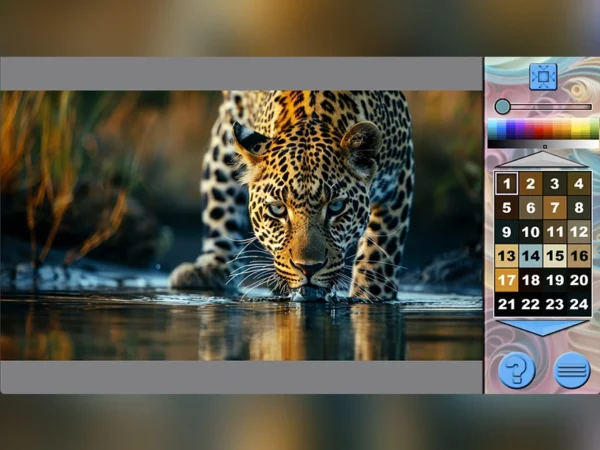Pick color number 12 swatch
600x450 pixels.
(x=579, y=232)
